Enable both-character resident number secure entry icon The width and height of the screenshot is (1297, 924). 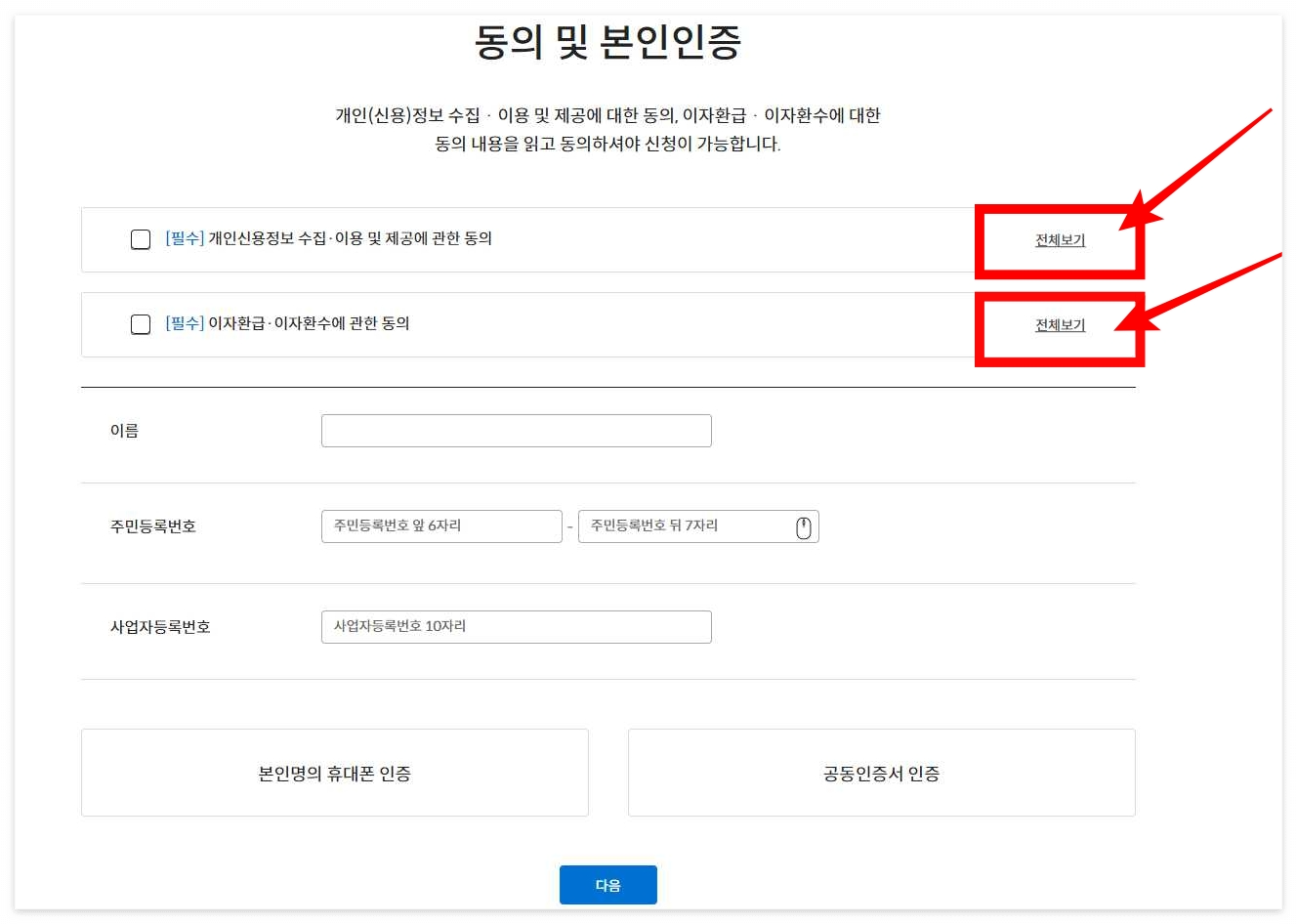click(803, 526)
